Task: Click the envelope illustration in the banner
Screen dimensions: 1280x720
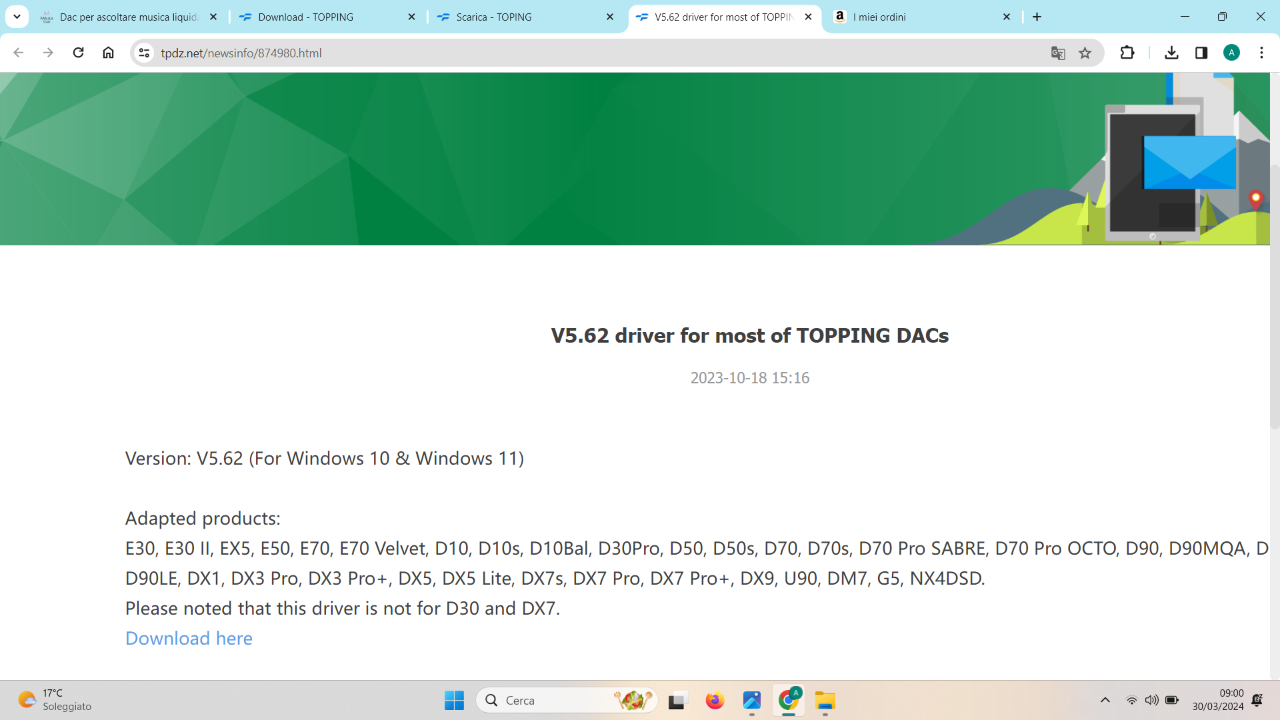Action: (x=1189, y=161)
